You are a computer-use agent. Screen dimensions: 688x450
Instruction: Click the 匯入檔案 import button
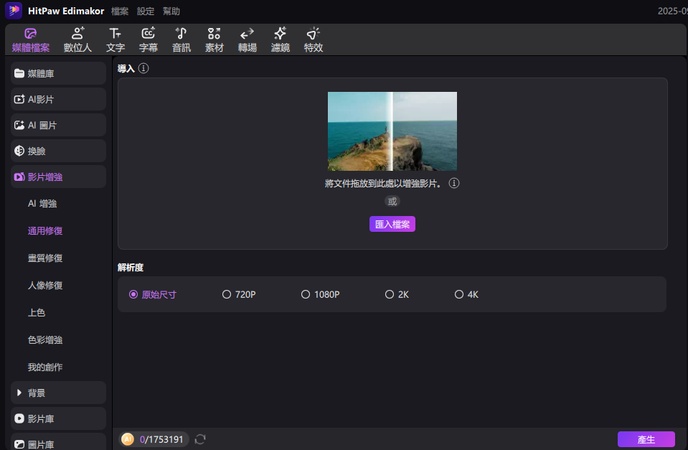[392, 224]
